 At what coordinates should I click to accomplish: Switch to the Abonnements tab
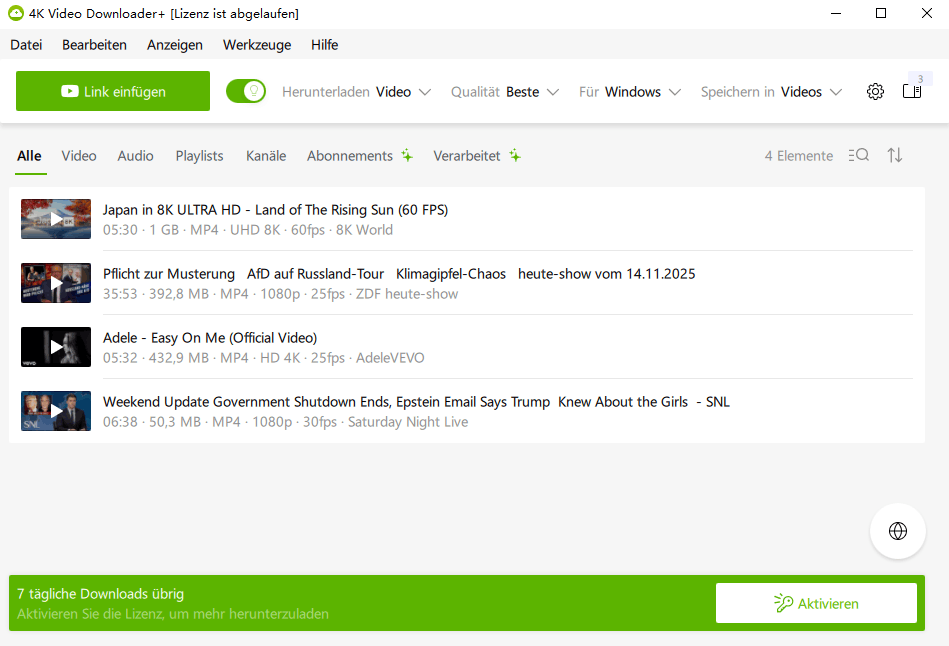point(350,156)
